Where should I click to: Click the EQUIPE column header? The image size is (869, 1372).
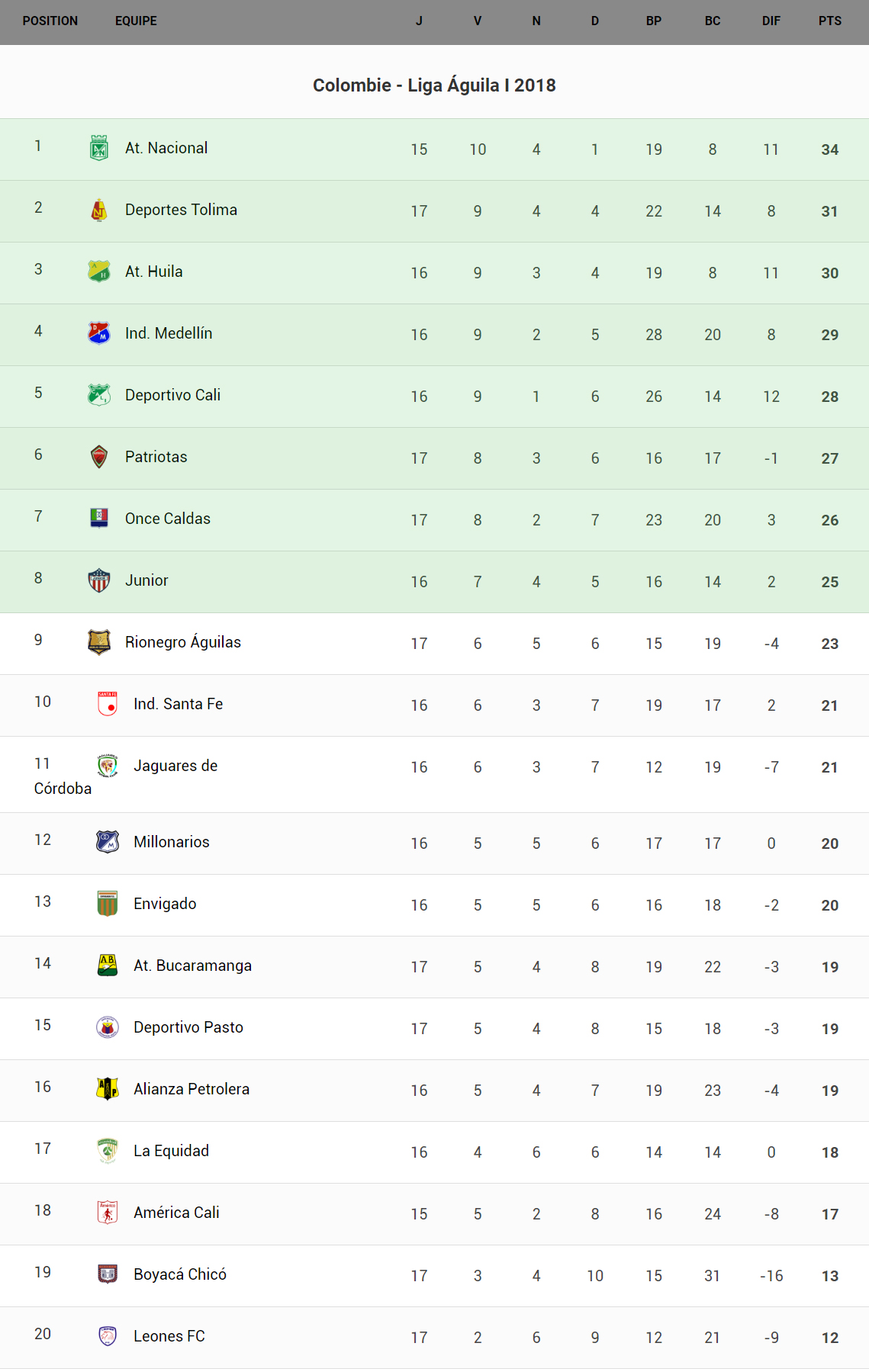[x=136, y=21]
